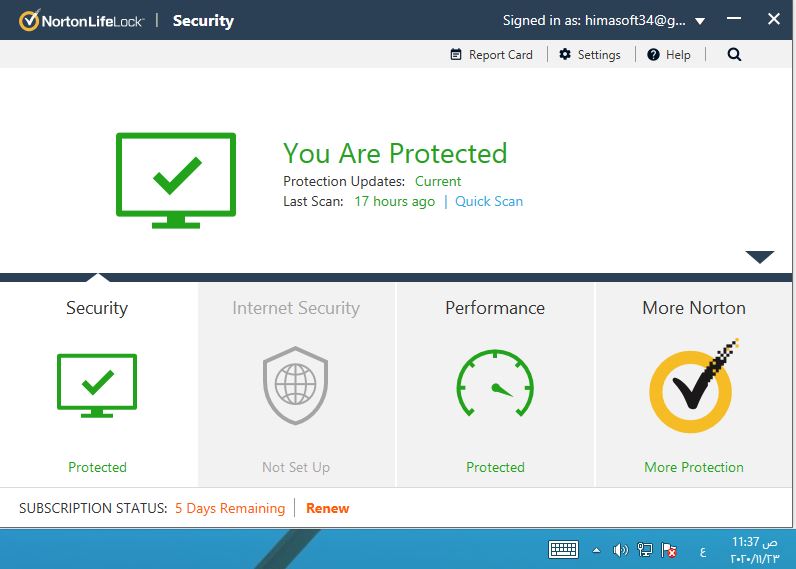Click the volume speaker tray icon
The height and width of the screenshot is (569, 796).
620,550
